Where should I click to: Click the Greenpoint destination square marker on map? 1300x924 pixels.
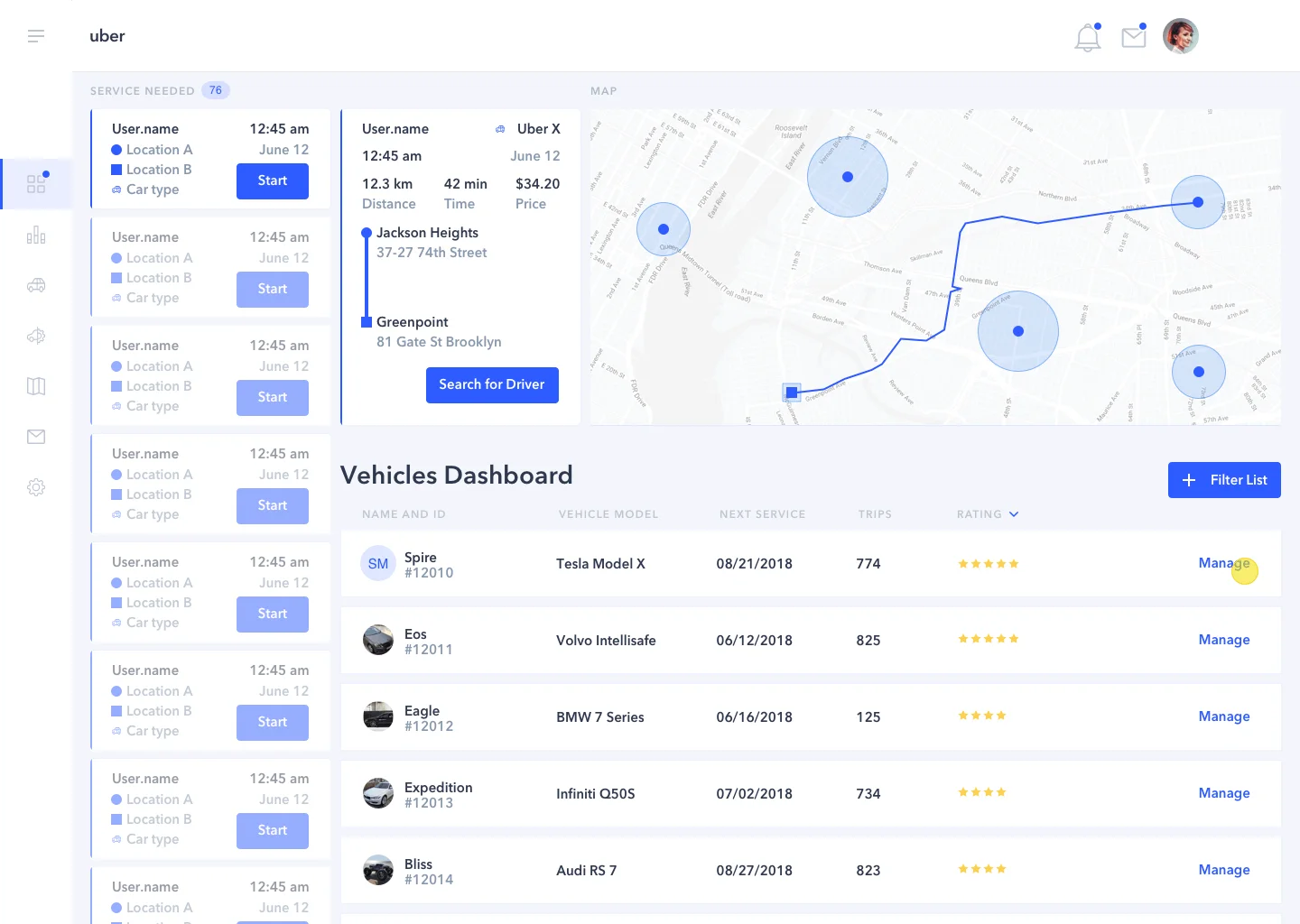coord(792,393)
